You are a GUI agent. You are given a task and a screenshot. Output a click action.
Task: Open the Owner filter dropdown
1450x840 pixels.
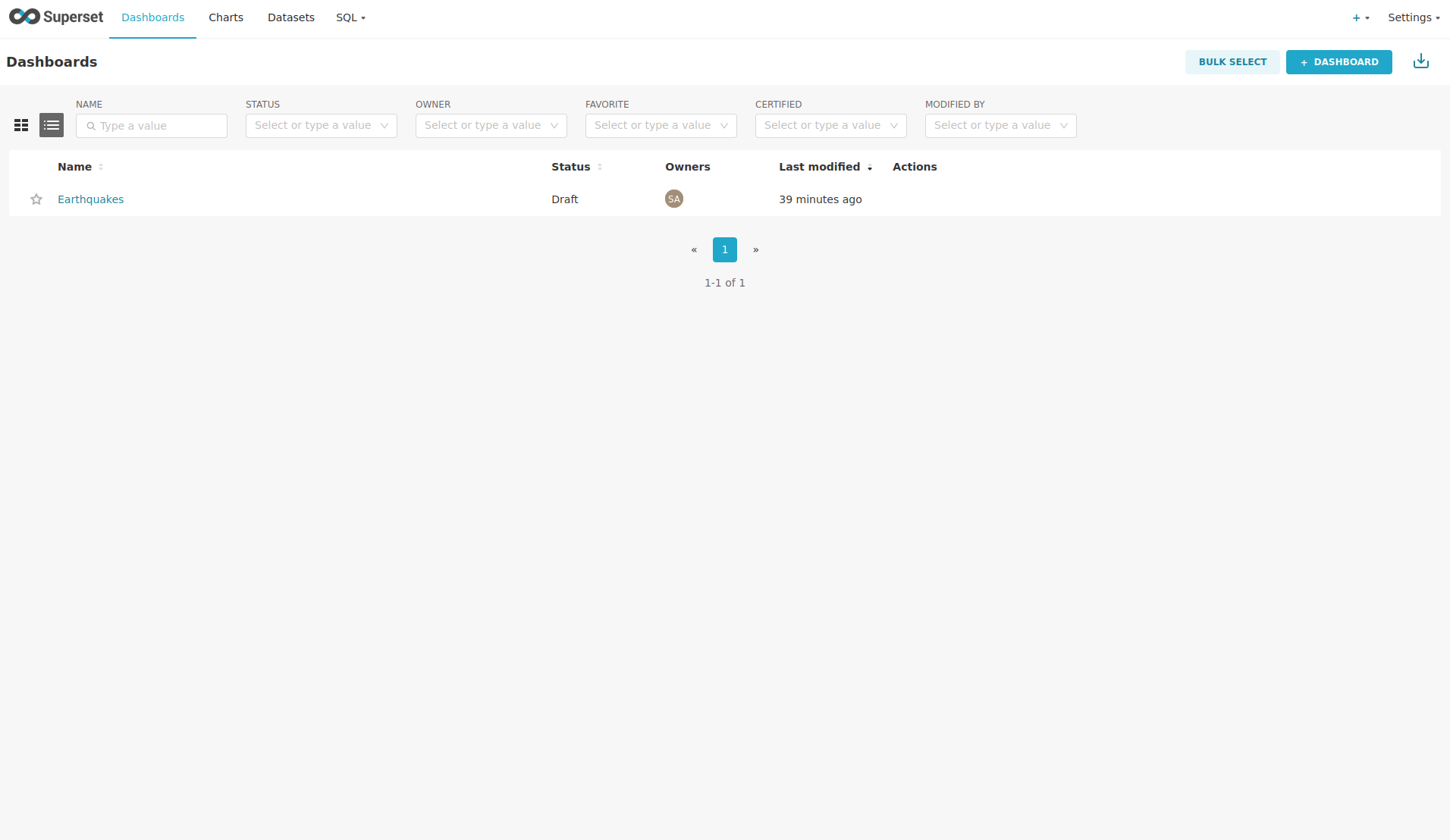(x=491, y=126)
